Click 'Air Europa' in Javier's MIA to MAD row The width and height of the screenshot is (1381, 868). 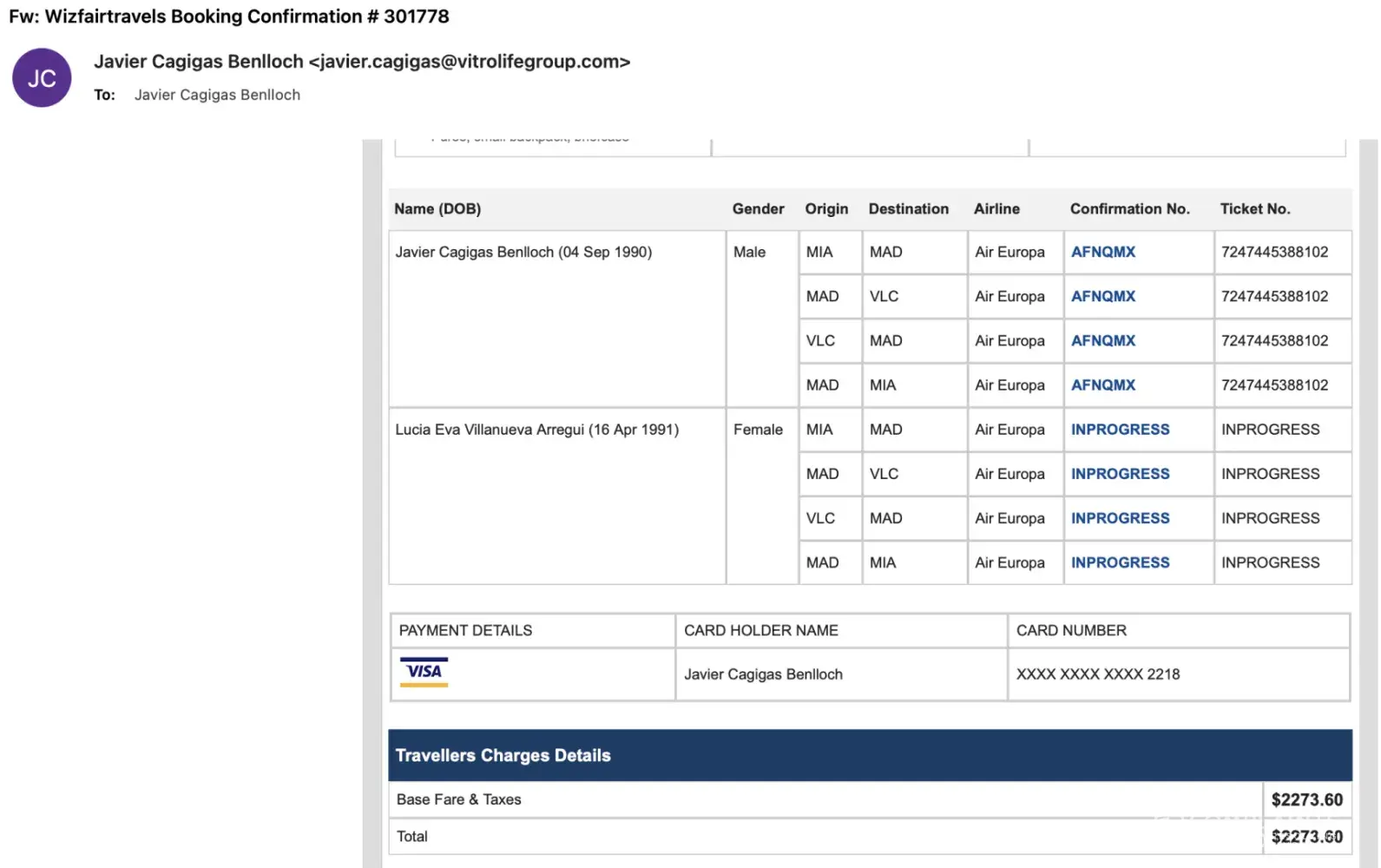[1009, 252]
